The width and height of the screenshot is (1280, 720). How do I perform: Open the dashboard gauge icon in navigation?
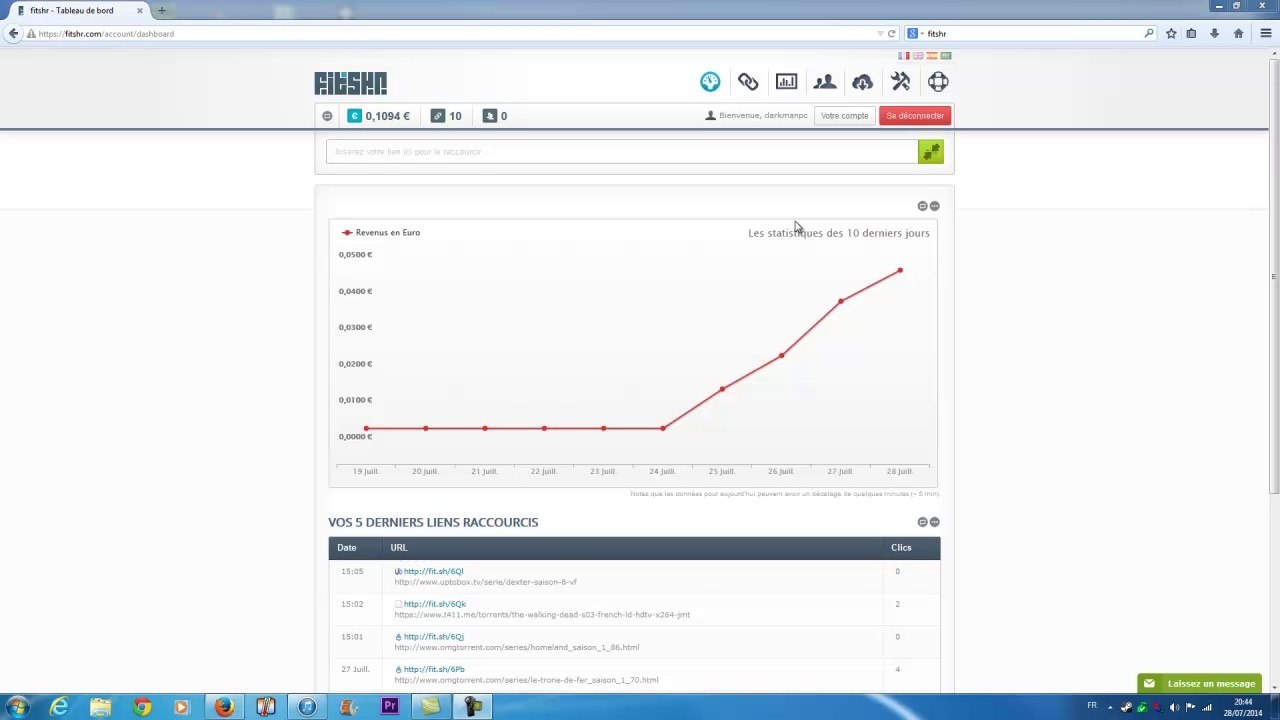click(x=710, y=82)
